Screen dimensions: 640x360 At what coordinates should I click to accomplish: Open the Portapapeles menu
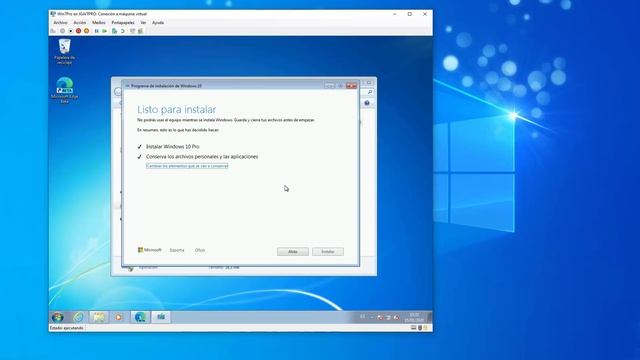click(123, 23)
